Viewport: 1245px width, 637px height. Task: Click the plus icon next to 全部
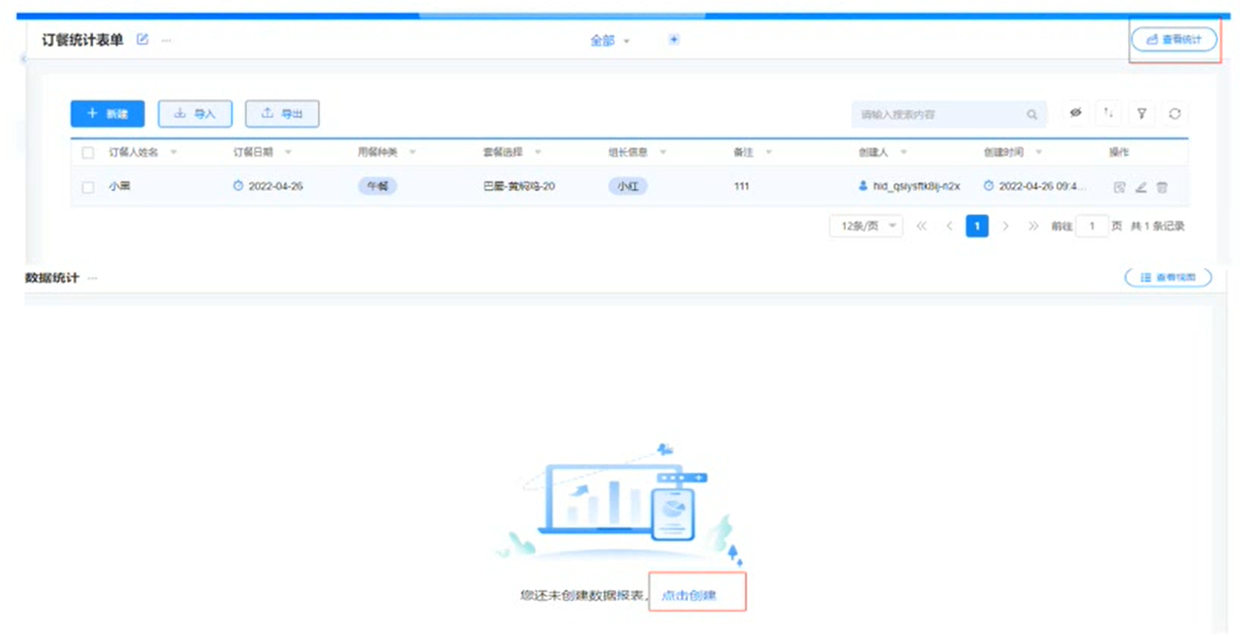[x=674, y=40]
